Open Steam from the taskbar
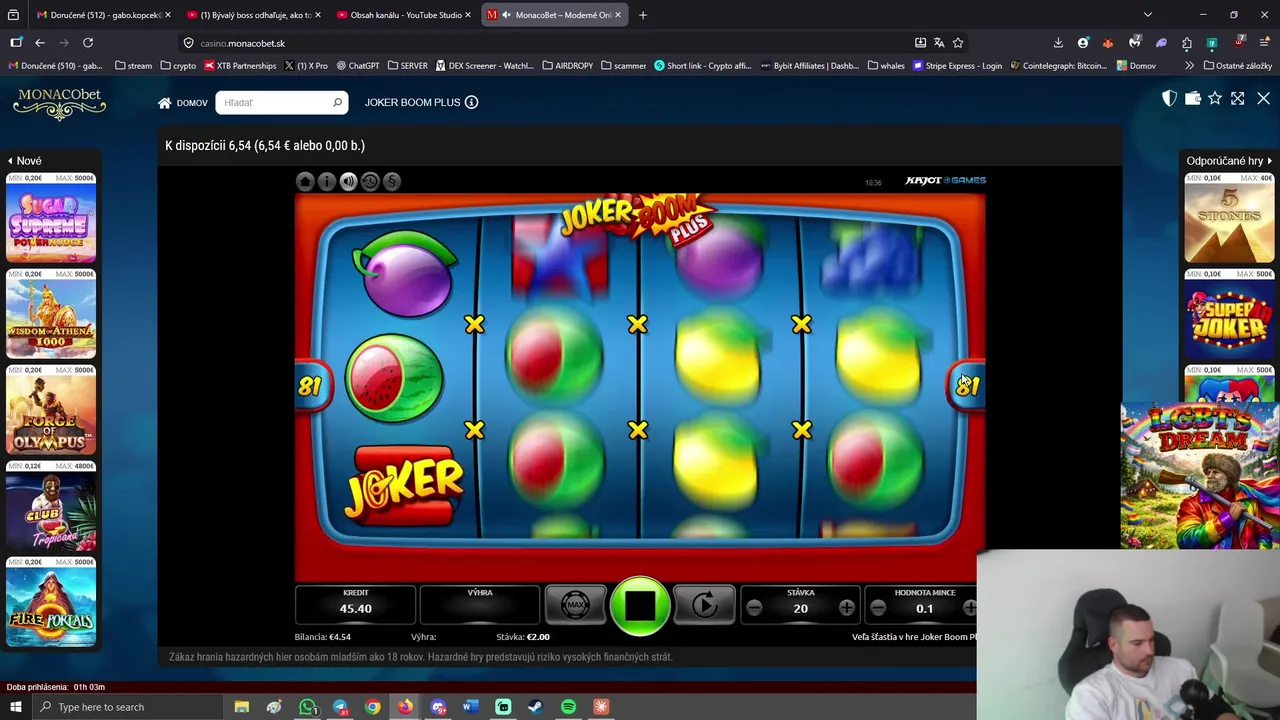 point(536,707)
